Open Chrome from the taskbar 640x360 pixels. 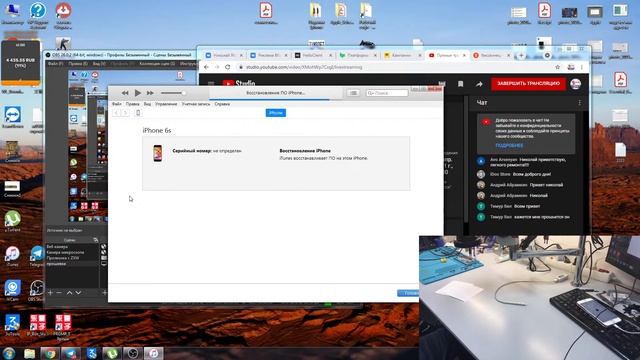pyautogui.click(x=50, y=353)
